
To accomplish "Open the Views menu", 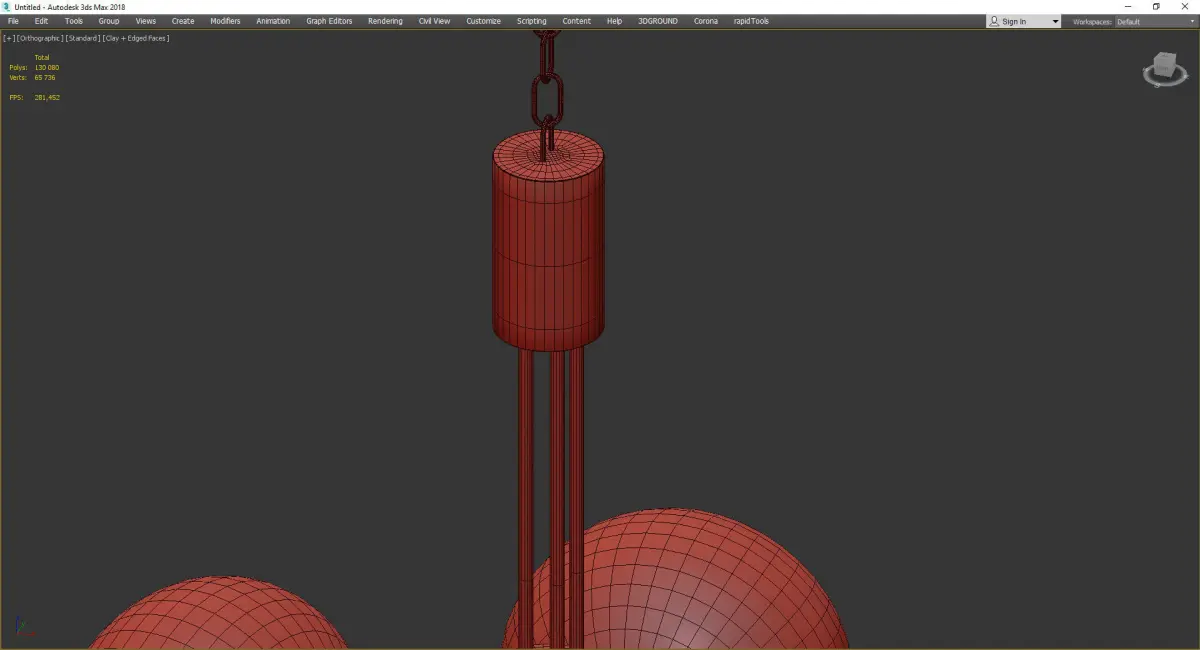I will [146, 21].
